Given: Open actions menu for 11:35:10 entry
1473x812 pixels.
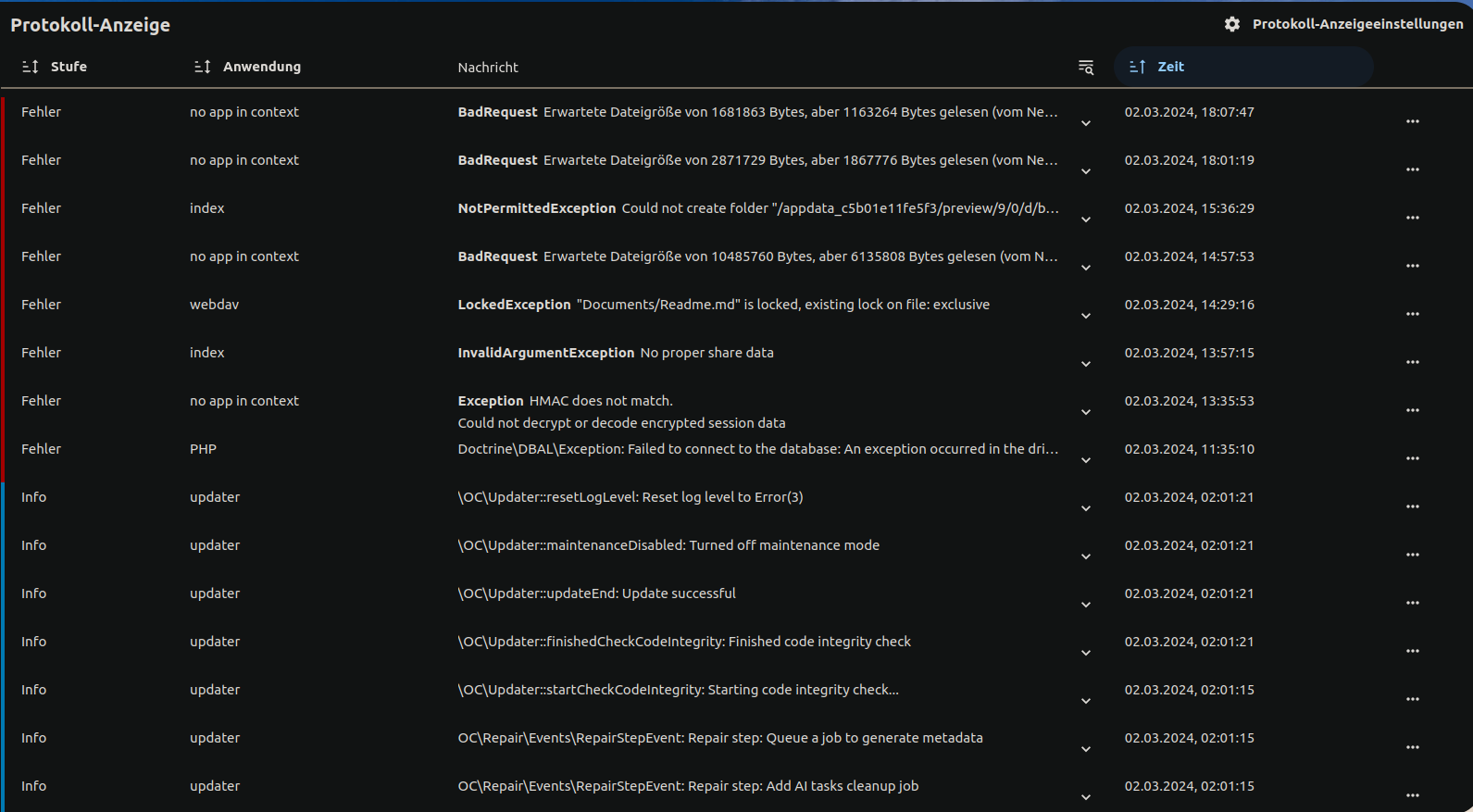Looking at the screenshot, I should (x=1413, y=458).
